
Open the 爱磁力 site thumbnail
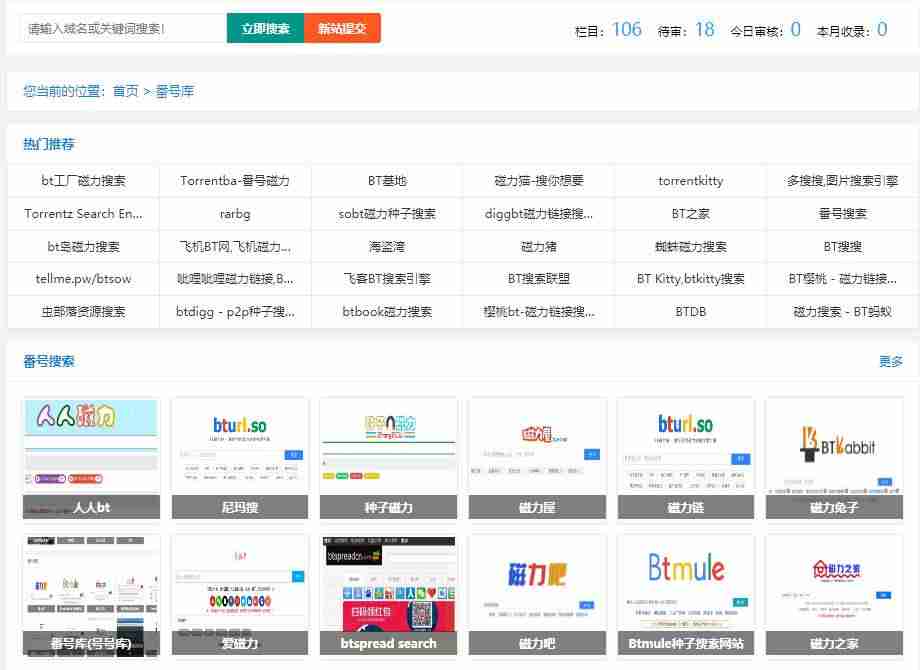pyautogui.click(x=239, y=595)
